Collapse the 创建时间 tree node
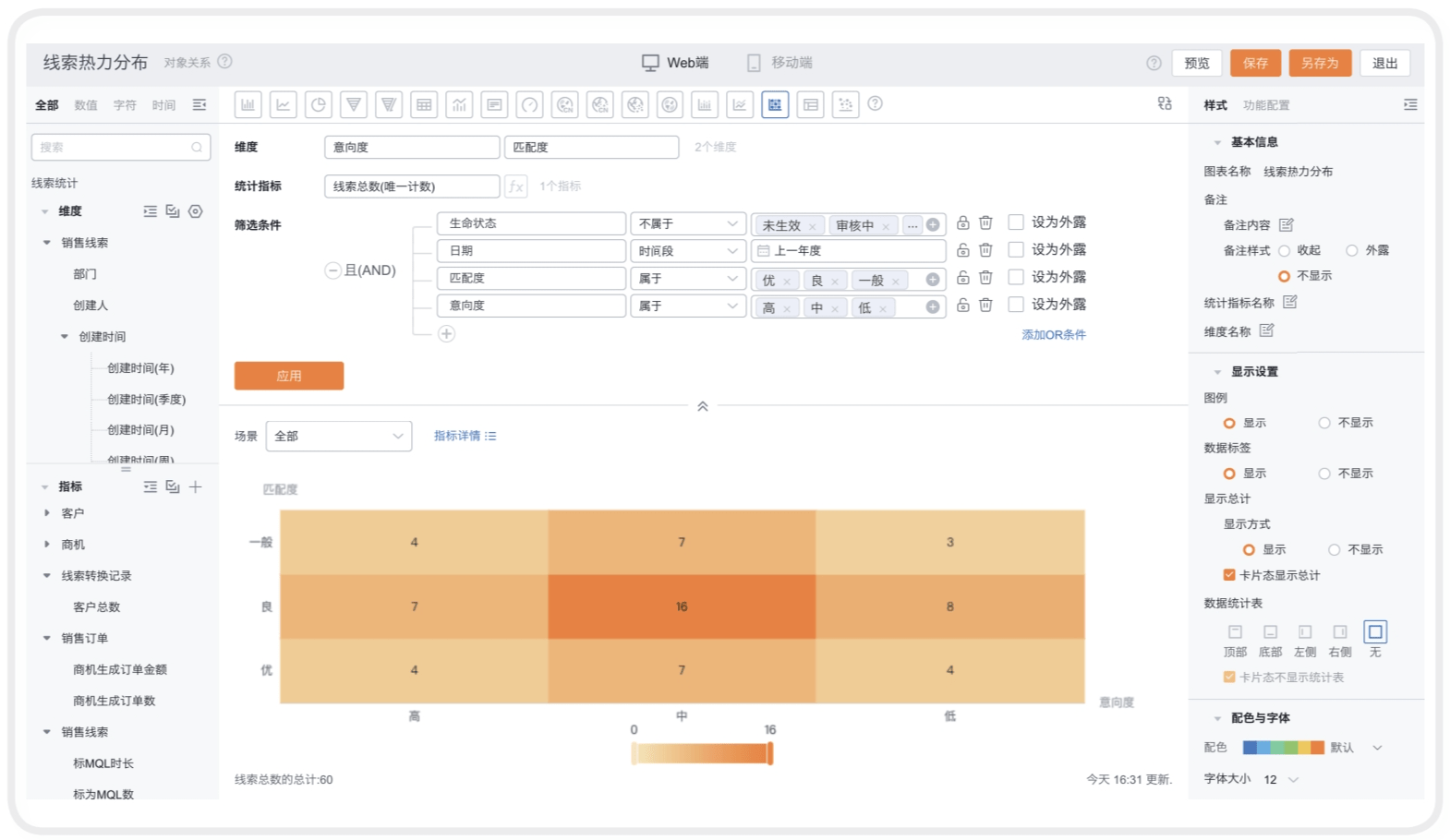Viewport: 1450px width, 840px height. coord(64,337)
